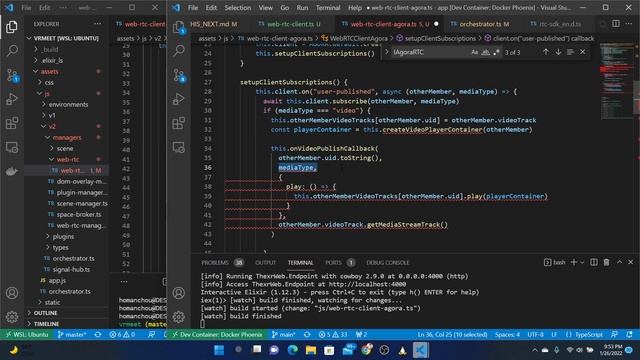
Task: Open Windows Start menu
Action: pos(219,350)
